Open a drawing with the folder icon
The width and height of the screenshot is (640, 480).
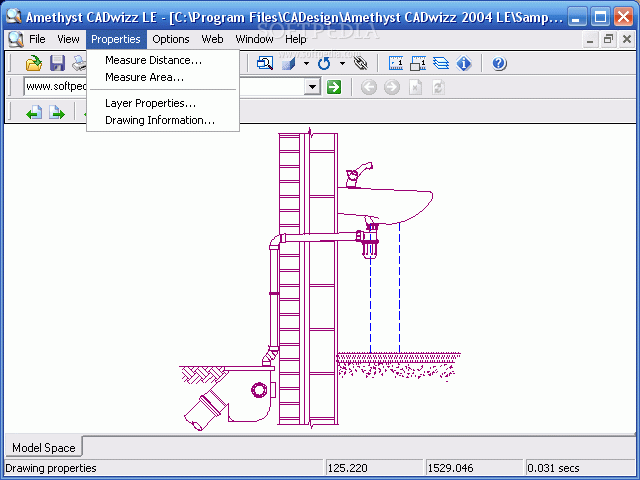click(33, 63)
